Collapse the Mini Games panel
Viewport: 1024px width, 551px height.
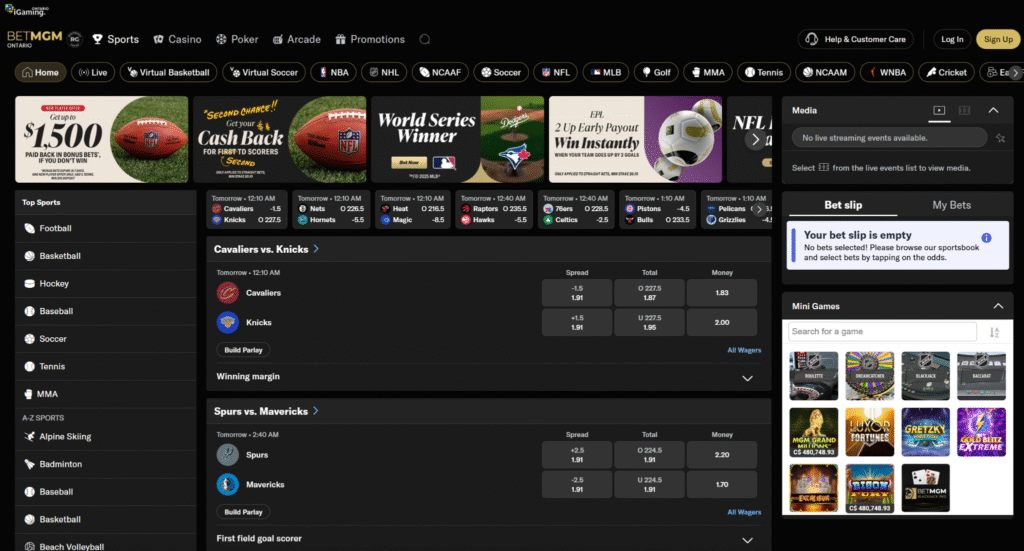click(996, 306)
